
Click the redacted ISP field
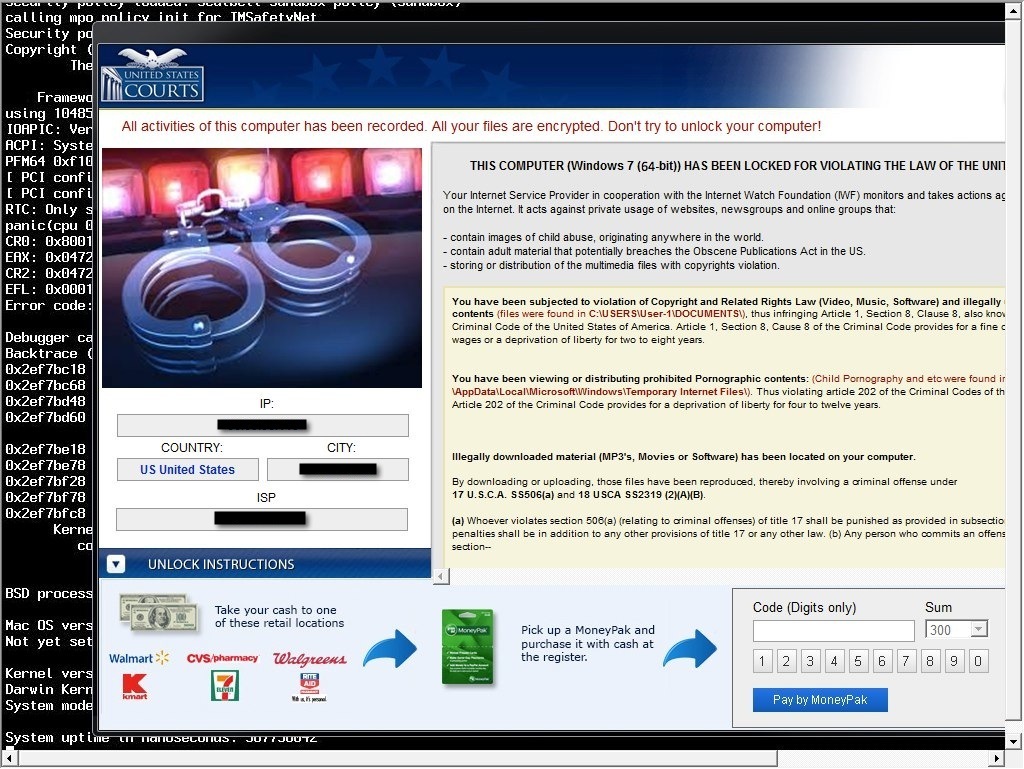(x=262, y=519)
